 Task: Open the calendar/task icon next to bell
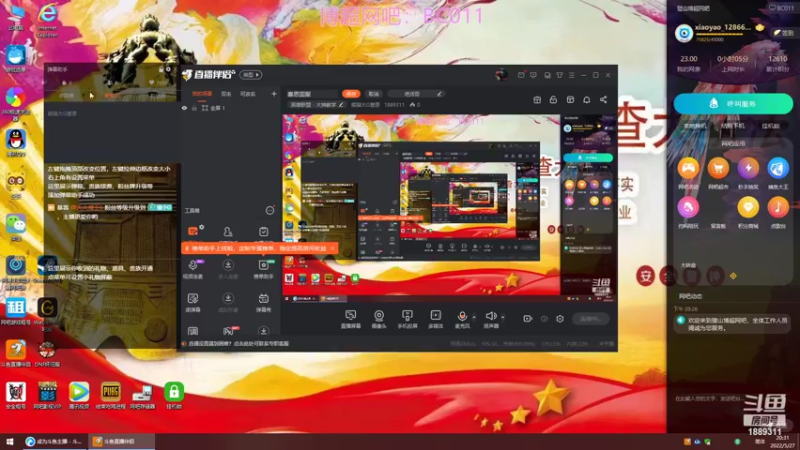pos(570,99)
